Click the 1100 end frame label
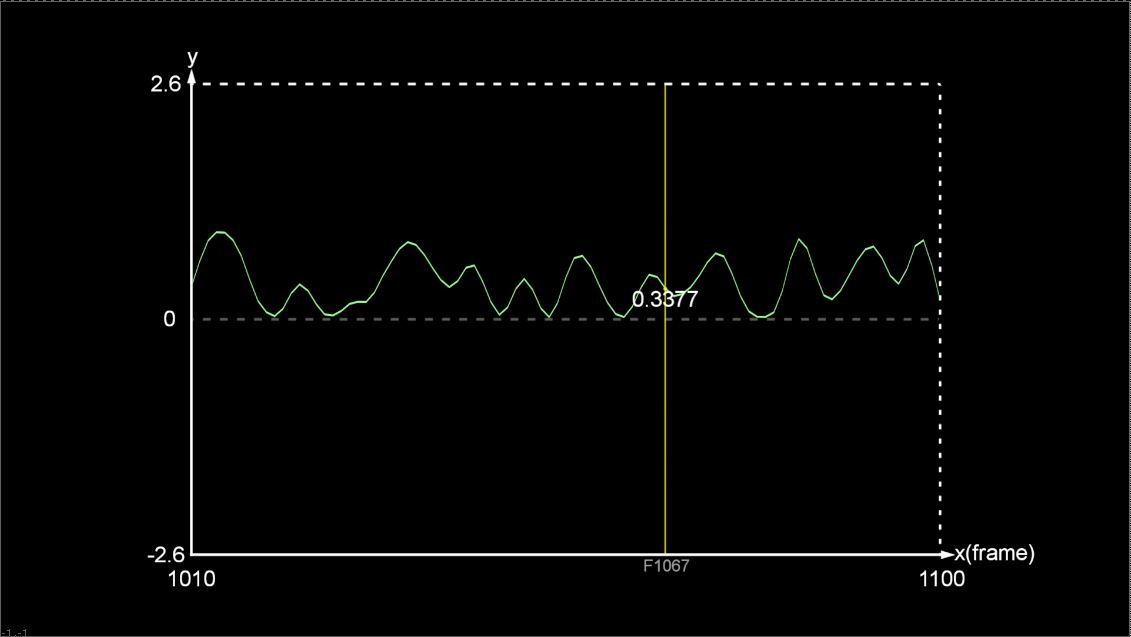This screenshot has height=637, width=1131. (940, 579)
